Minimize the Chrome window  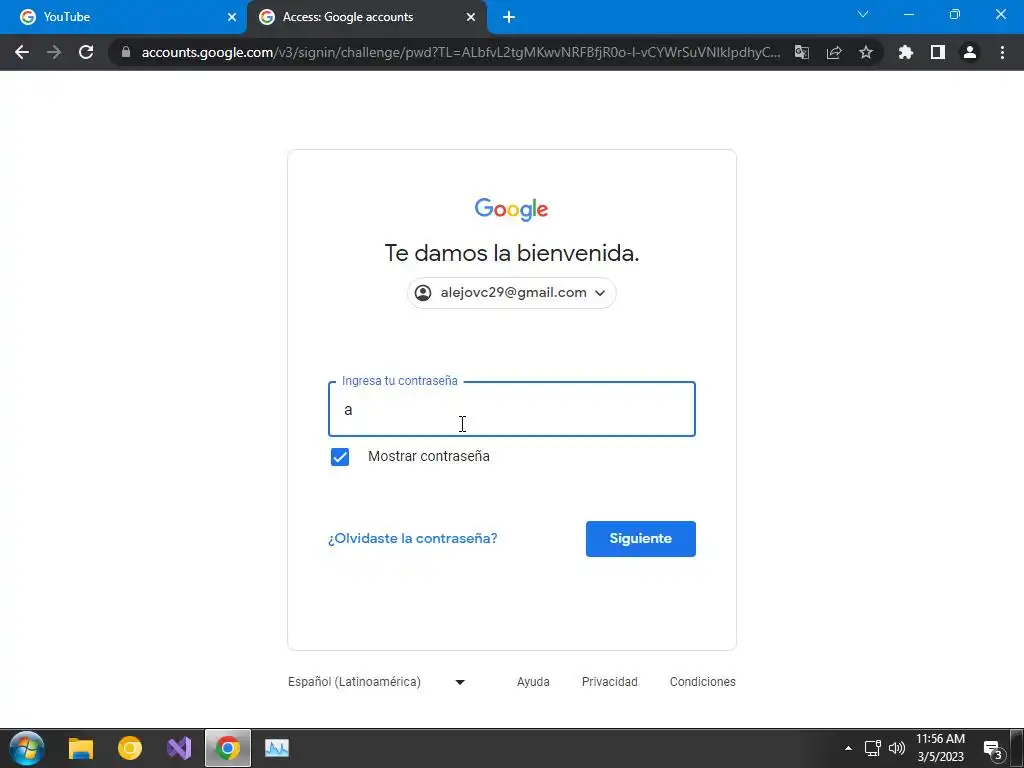[x=908, y=14]
